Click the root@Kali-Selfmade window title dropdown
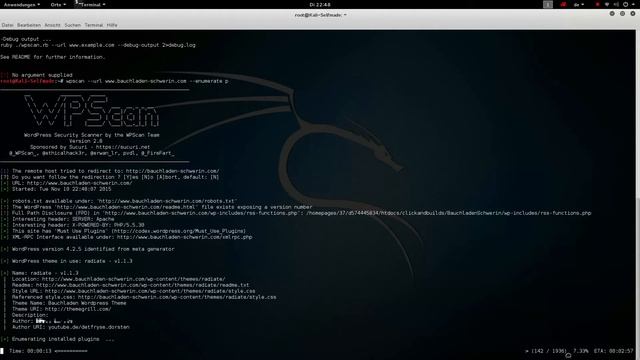 pyautogui.click(x=320, y=15)
